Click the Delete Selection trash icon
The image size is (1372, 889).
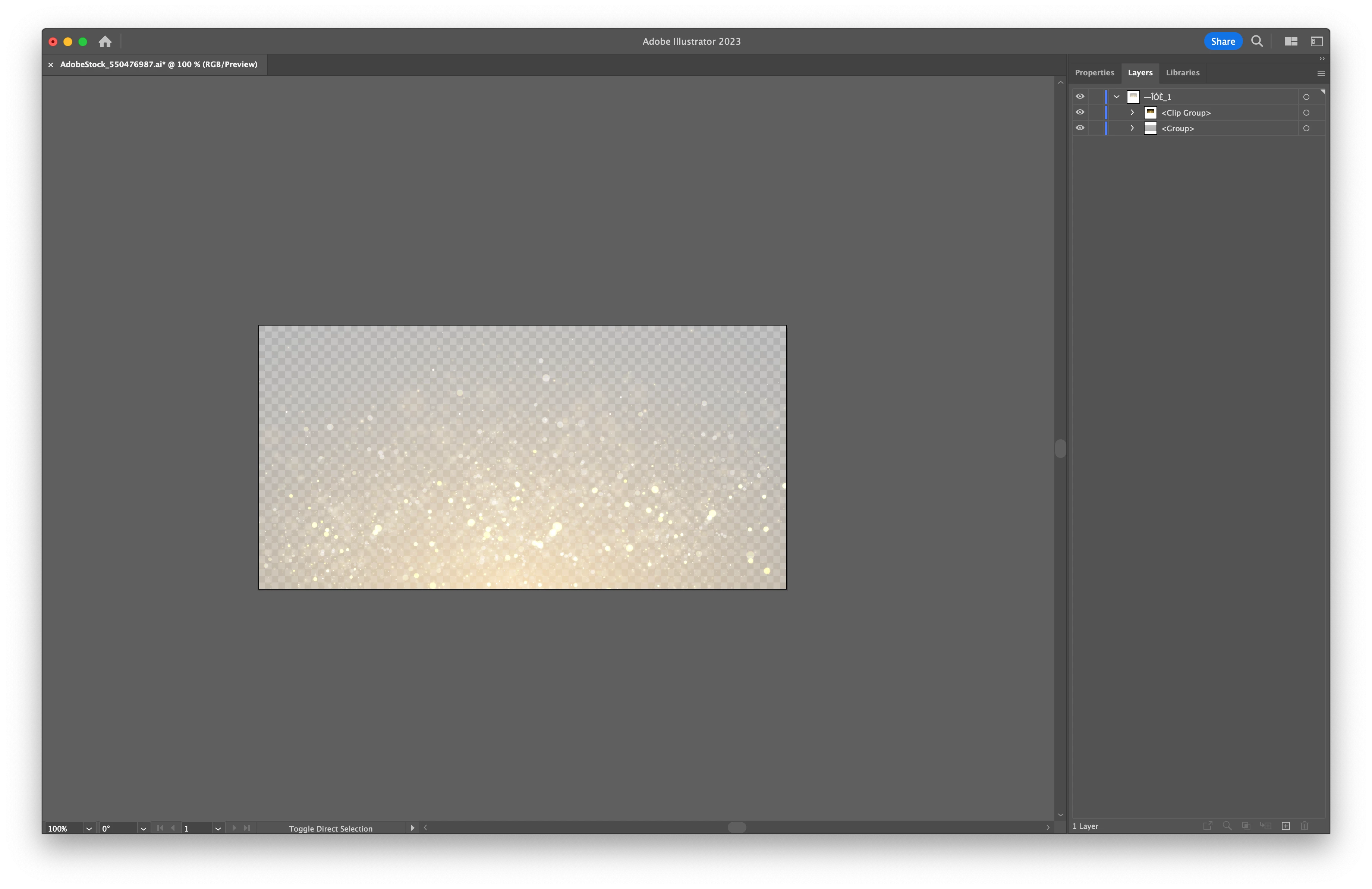pyautogui.click(x=1305, y=826)
